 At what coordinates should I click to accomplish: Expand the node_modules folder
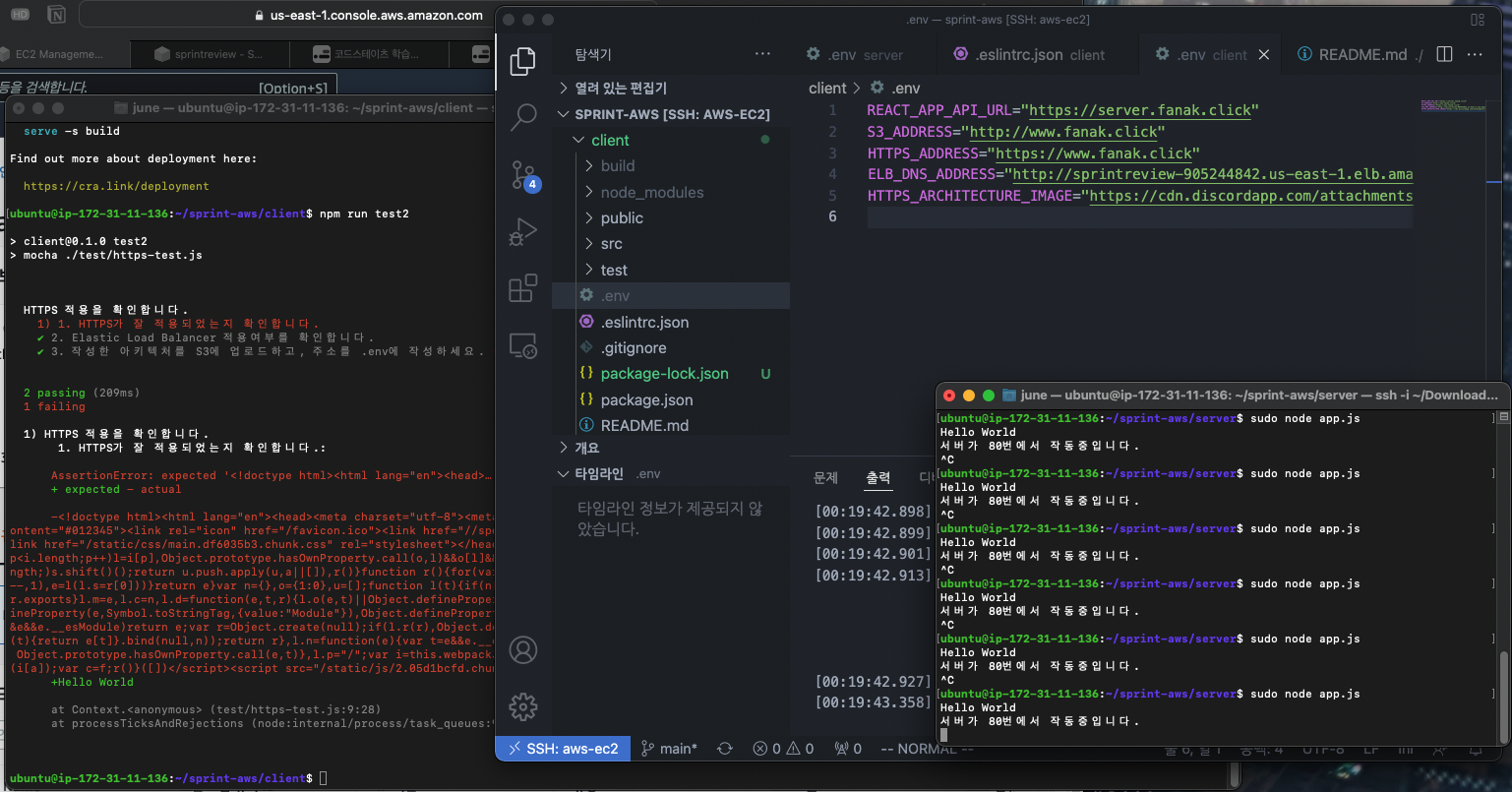671,192
